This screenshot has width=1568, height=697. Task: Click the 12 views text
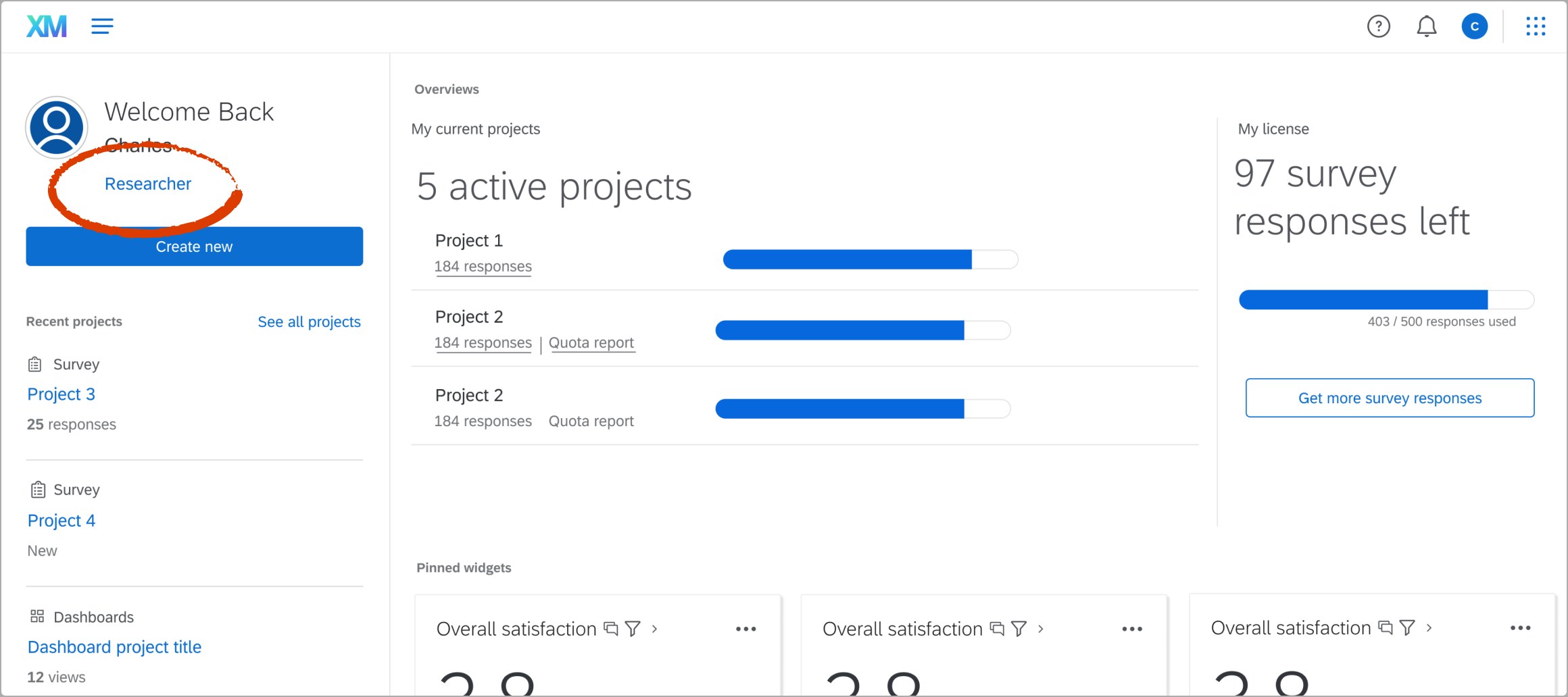tap(56, 677)
